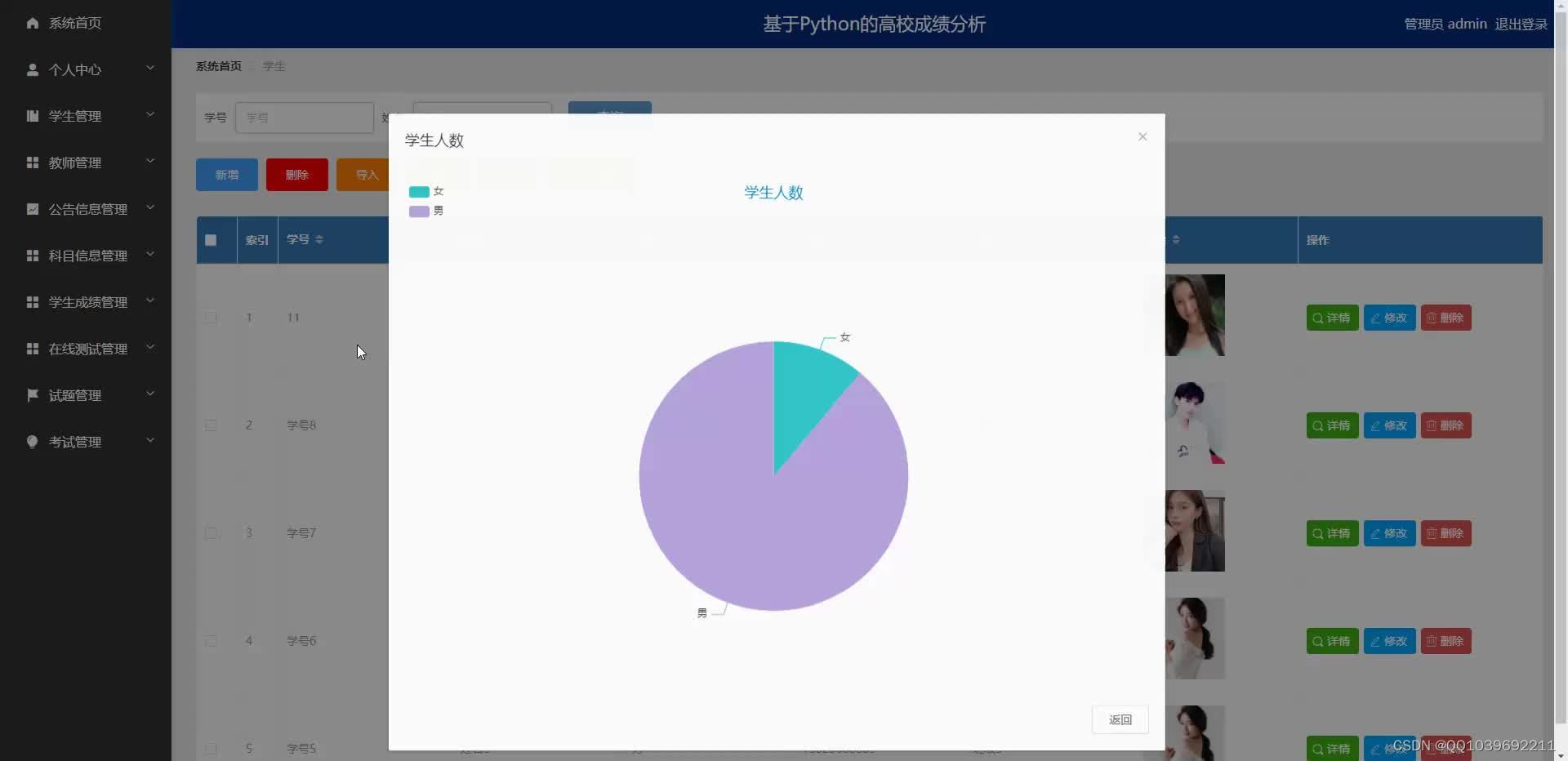Check the select-all checkbox in table header
This screenshot has width=1568, height=761.
click(211, 239)
